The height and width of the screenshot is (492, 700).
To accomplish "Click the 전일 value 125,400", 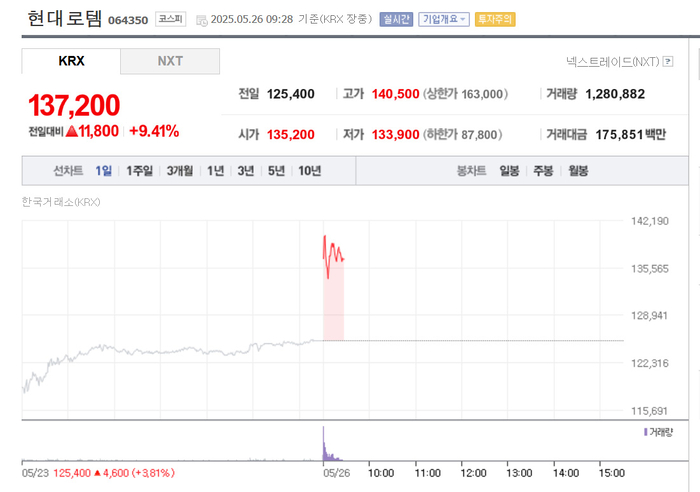I will pos(291,94).
